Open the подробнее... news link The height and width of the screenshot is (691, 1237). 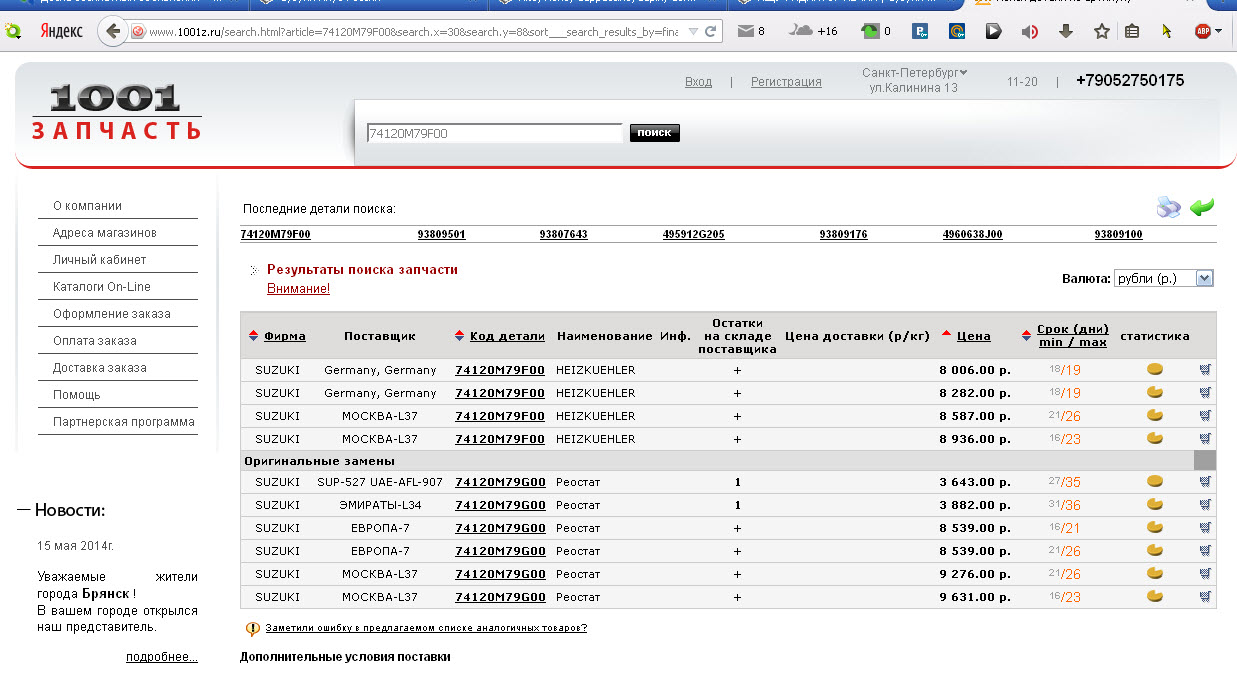click(162, 657)
